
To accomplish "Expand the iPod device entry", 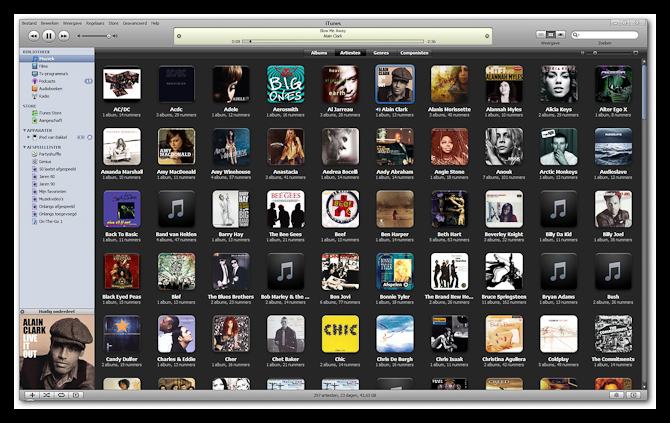I will click(29, 138).
